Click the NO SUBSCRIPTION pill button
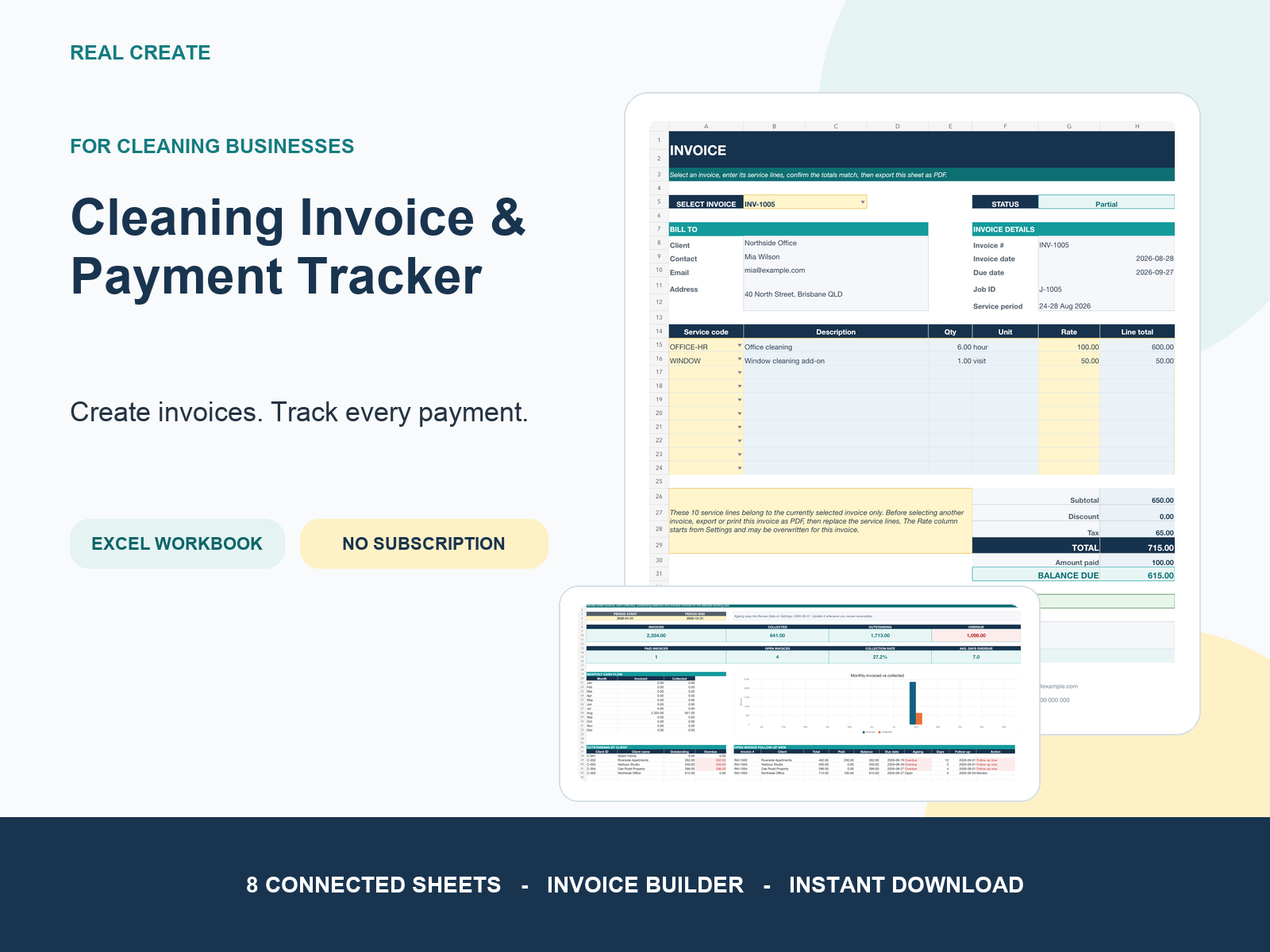1270x952 pixels. (x=424, y=543)
